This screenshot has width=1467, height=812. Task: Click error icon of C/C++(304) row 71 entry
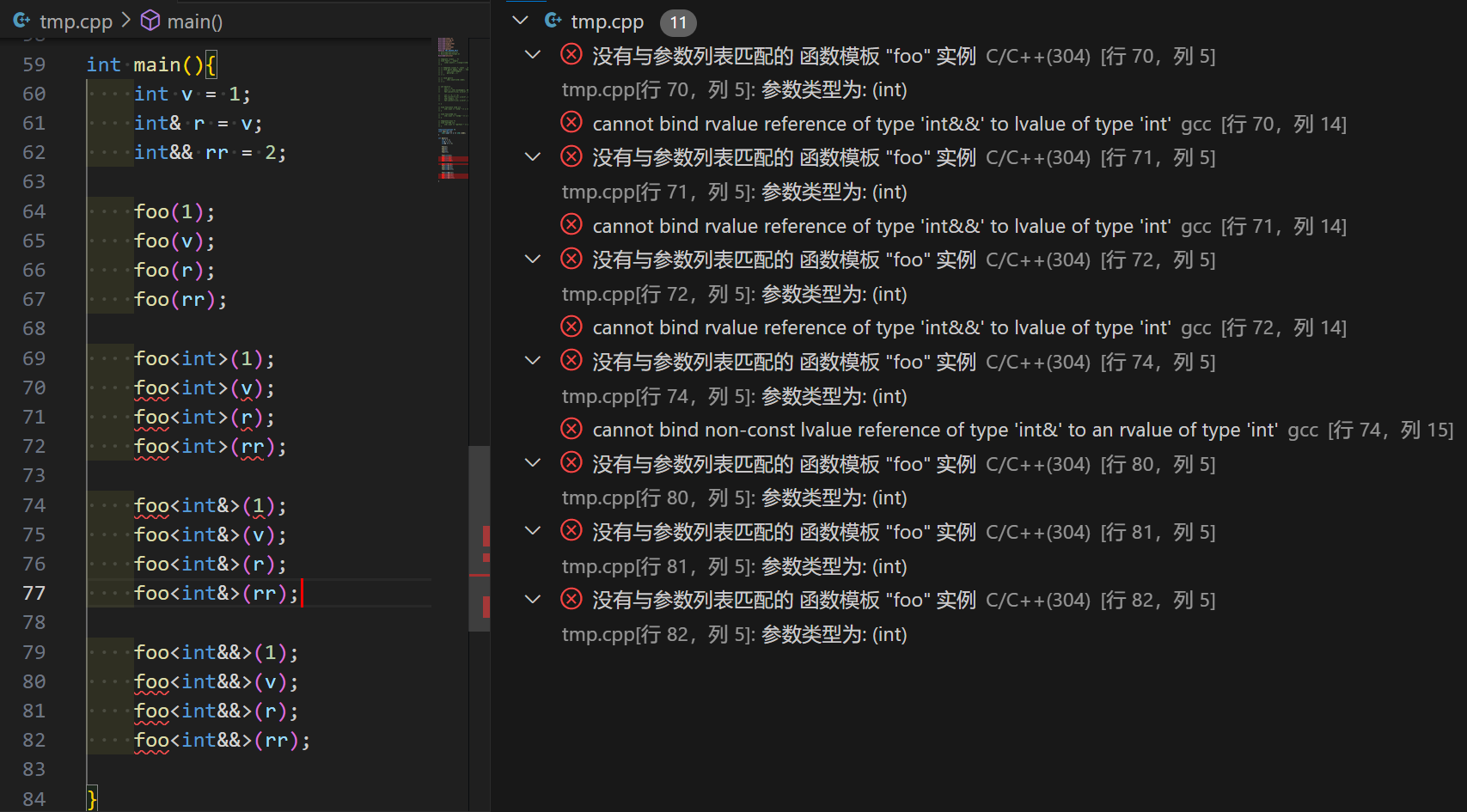click(x=572, y=156)
